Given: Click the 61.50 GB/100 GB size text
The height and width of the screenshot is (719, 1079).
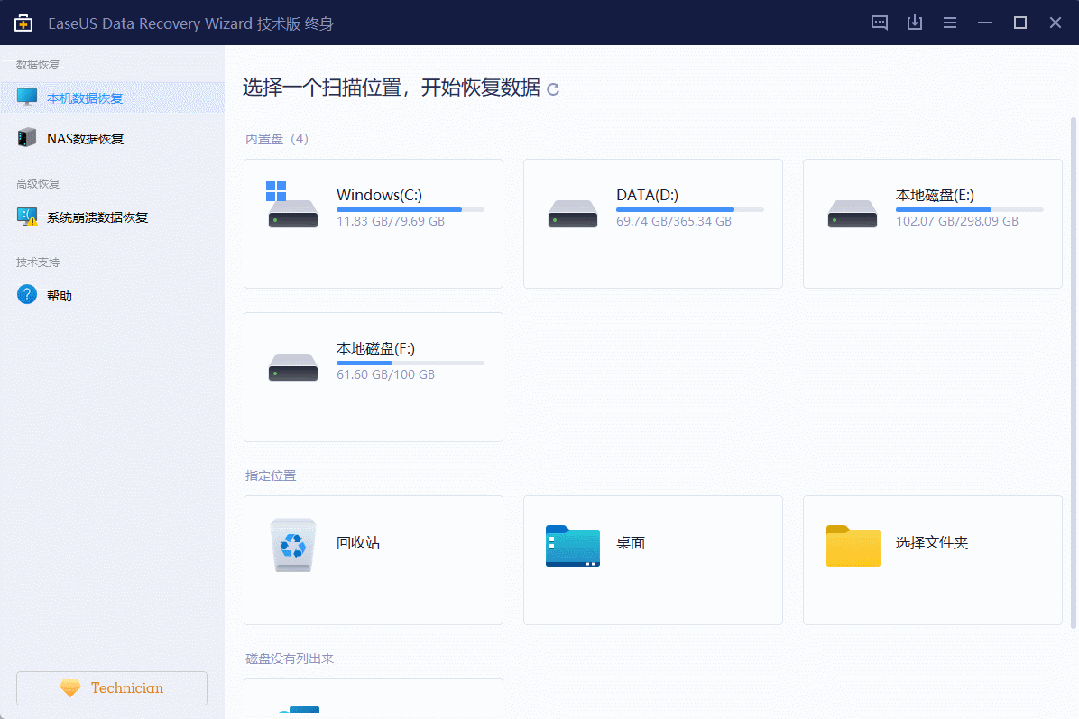Looking at the screenshot, I should click(385, 375).
